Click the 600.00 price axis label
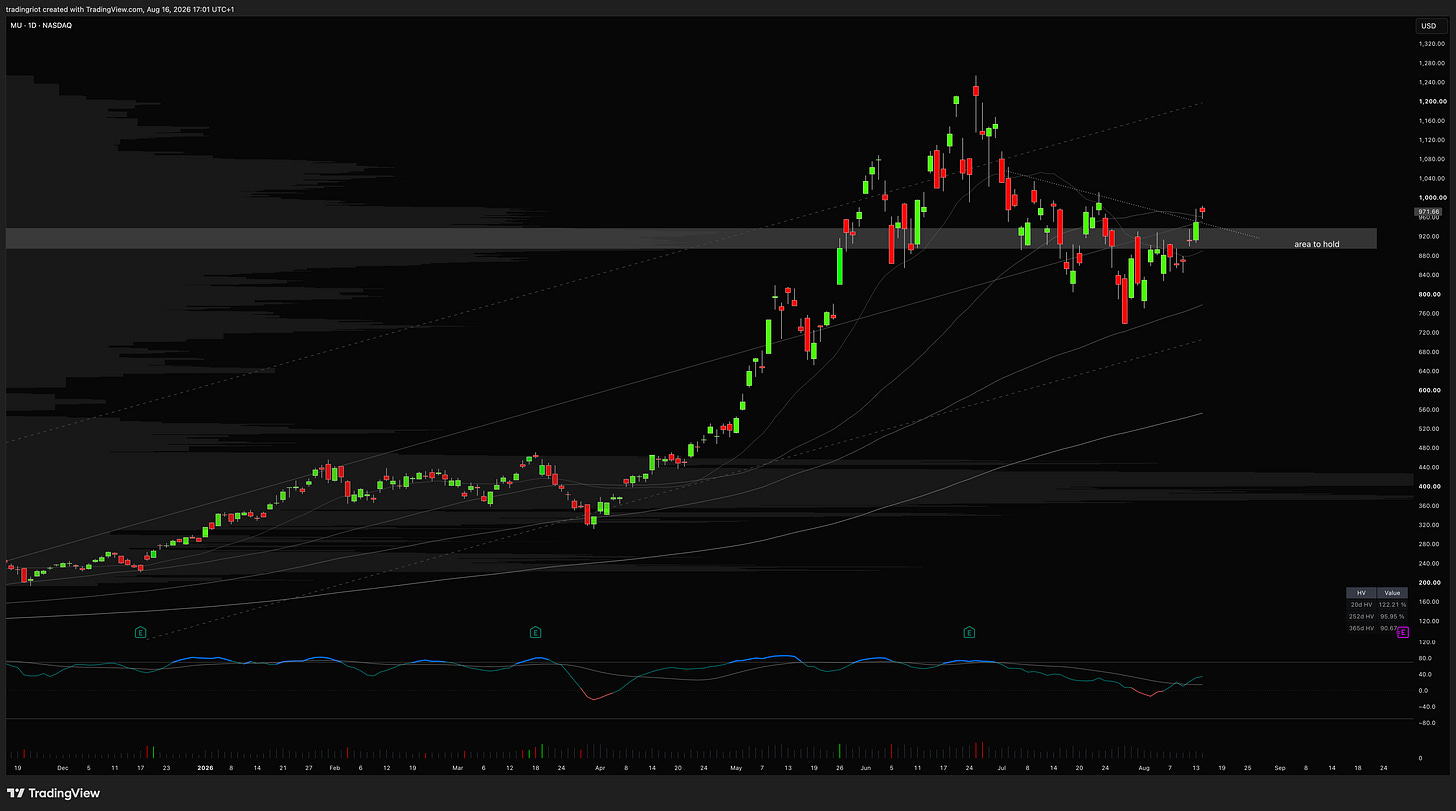1456x811 pixels. tap(1427, 390)
